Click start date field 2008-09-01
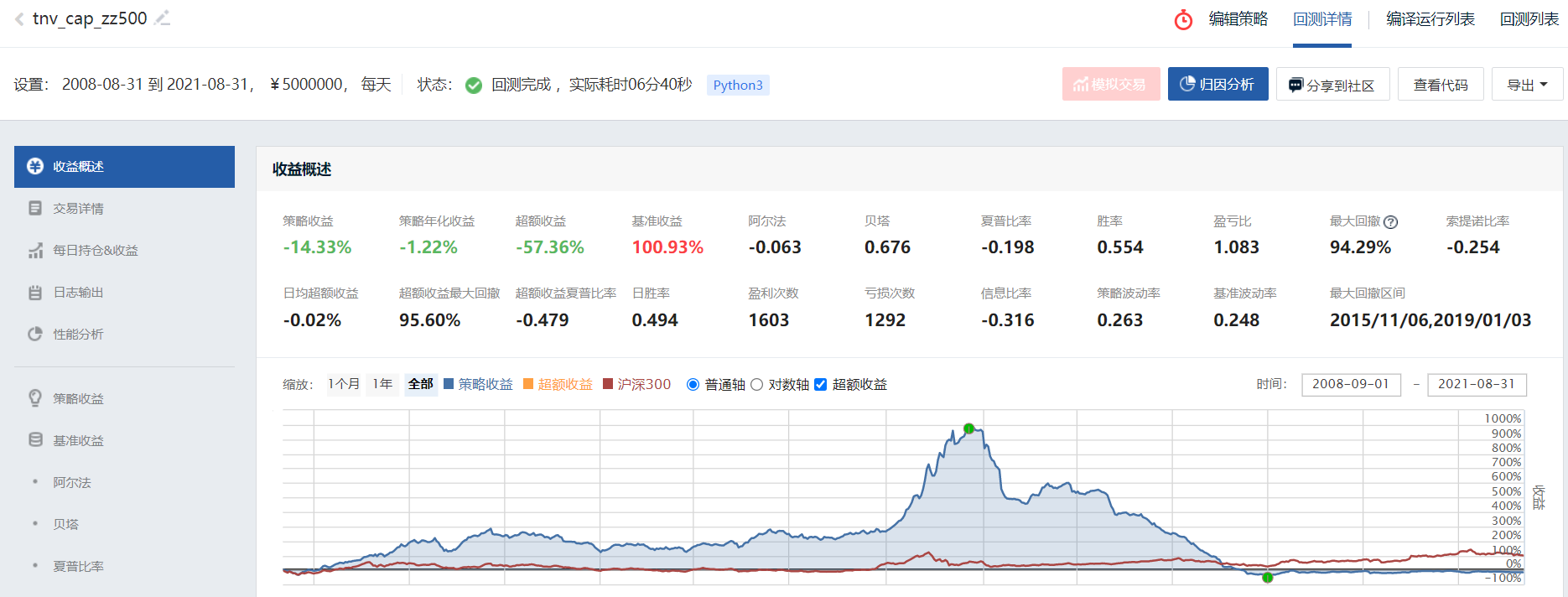 (1351, 384)
